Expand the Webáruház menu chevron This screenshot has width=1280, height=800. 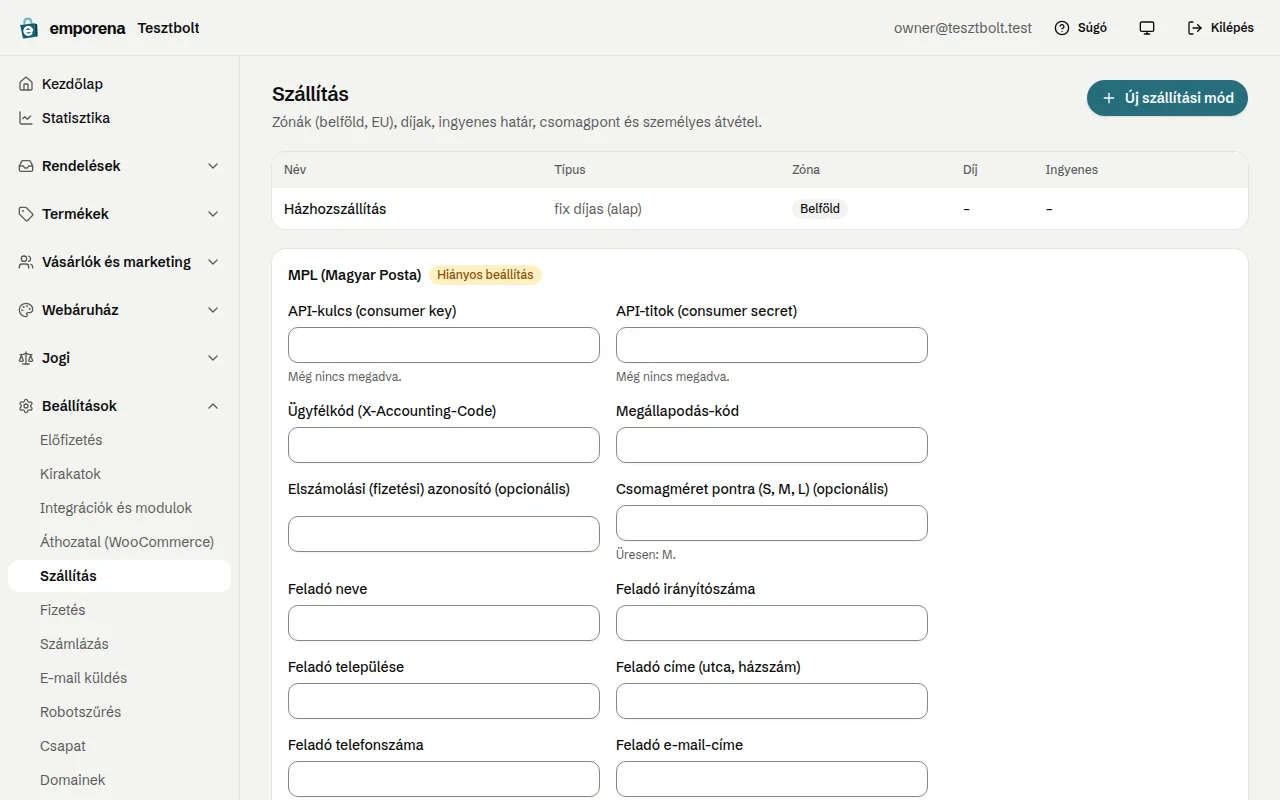tap(213, 310)
